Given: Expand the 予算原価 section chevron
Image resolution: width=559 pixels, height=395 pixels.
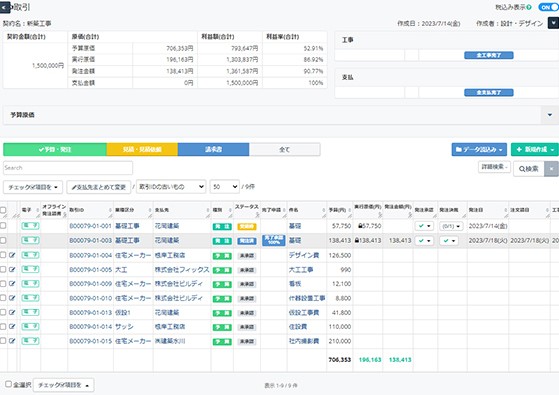Looking at the screenshot, I should click(550, 115).
